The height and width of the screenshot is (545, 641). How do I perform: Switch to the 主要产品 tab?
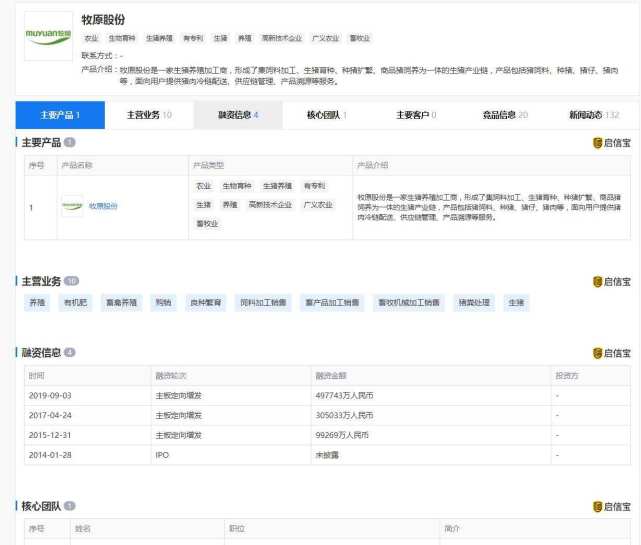tap(60, 115)
